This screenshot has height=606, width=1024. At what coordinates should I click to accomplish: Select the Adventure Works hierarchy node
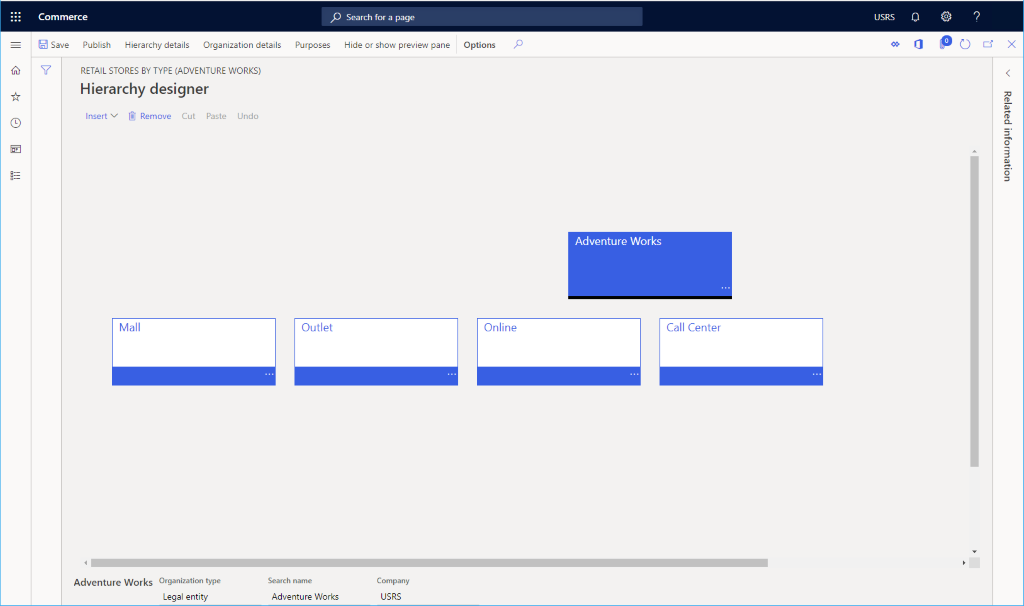pos(650,265)
